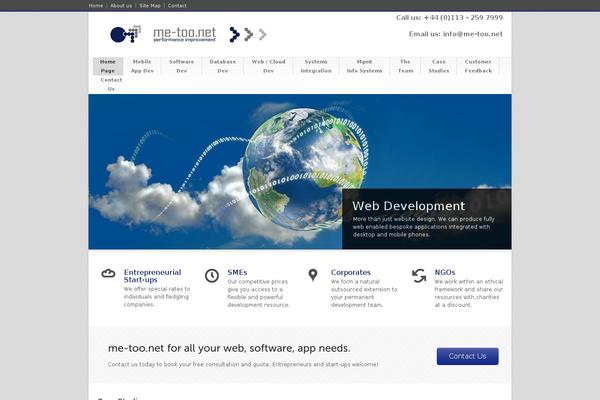
Task: Click the map pin icon beside Corporates
Action: [x=313, y=275]
